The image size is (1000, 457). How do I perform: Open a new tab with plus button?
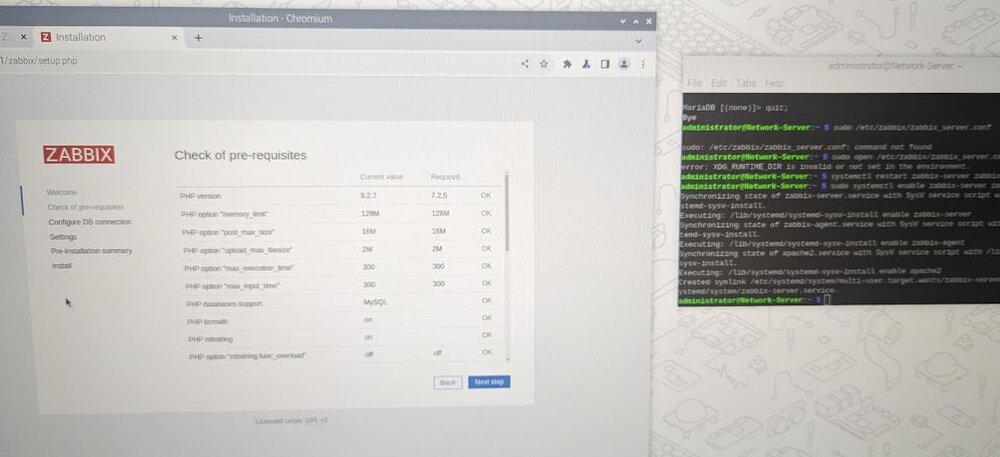pos(198,38)
